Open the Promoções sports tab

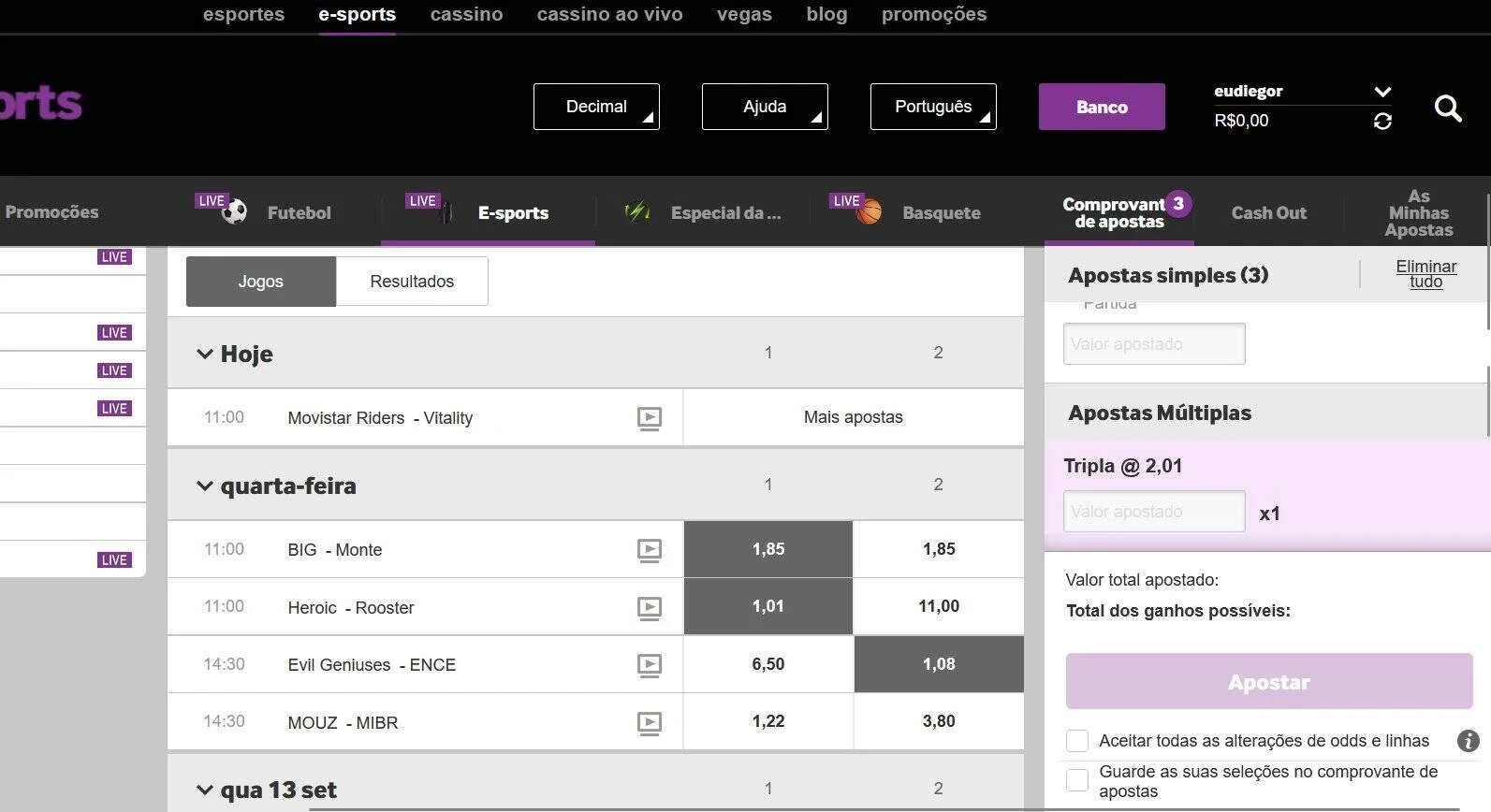point(51,211)
